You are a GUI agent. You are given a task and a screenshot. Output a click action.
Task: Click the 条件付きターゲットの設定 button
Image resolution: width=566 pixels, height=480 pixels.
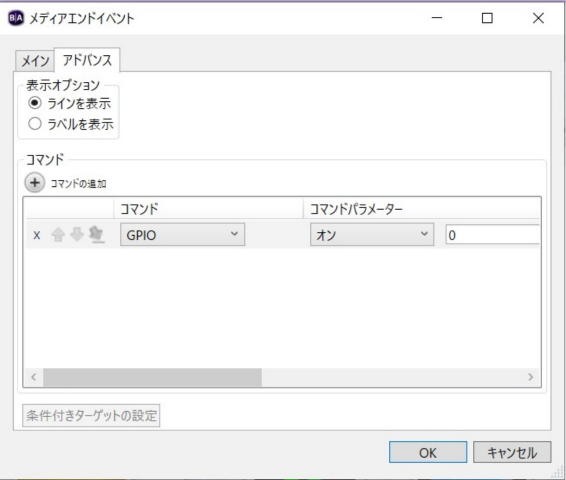coord(91,416)
